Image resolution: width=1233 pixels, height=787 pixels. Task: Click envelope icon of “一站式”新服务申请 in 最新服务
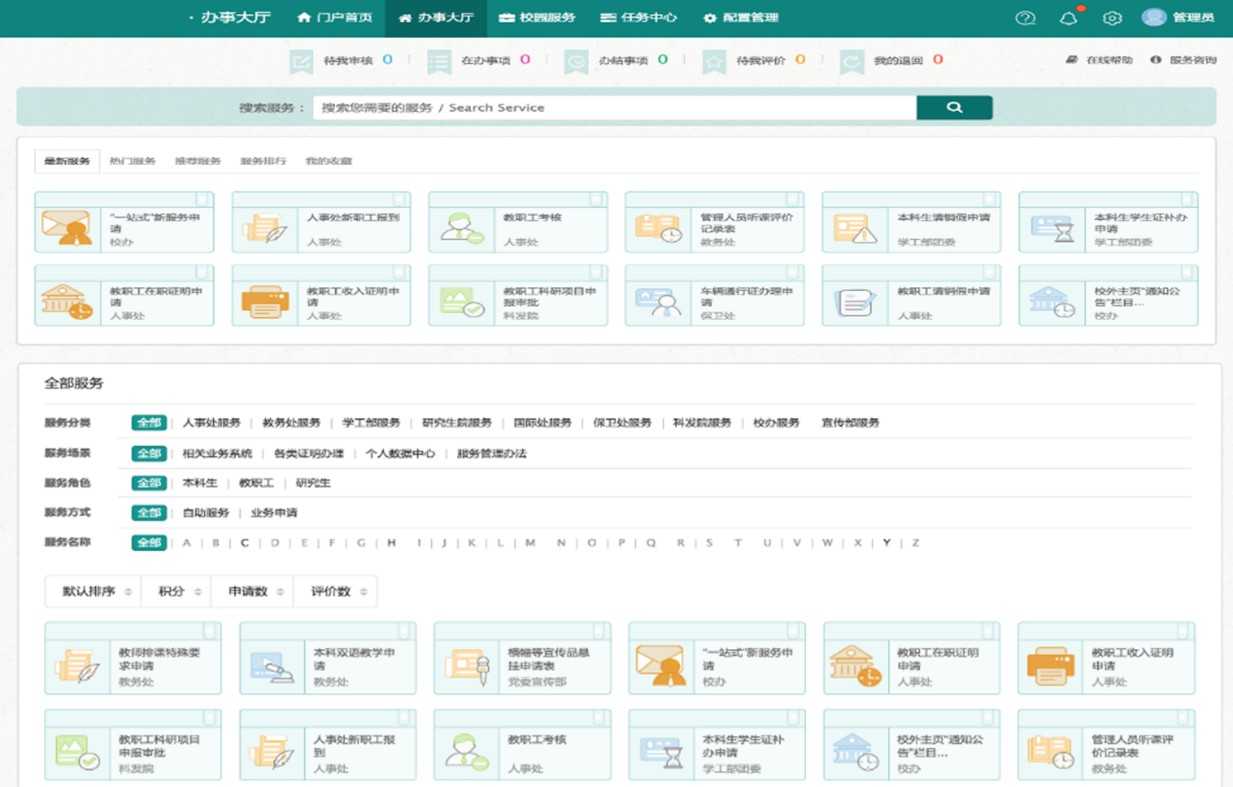point(67,227)
